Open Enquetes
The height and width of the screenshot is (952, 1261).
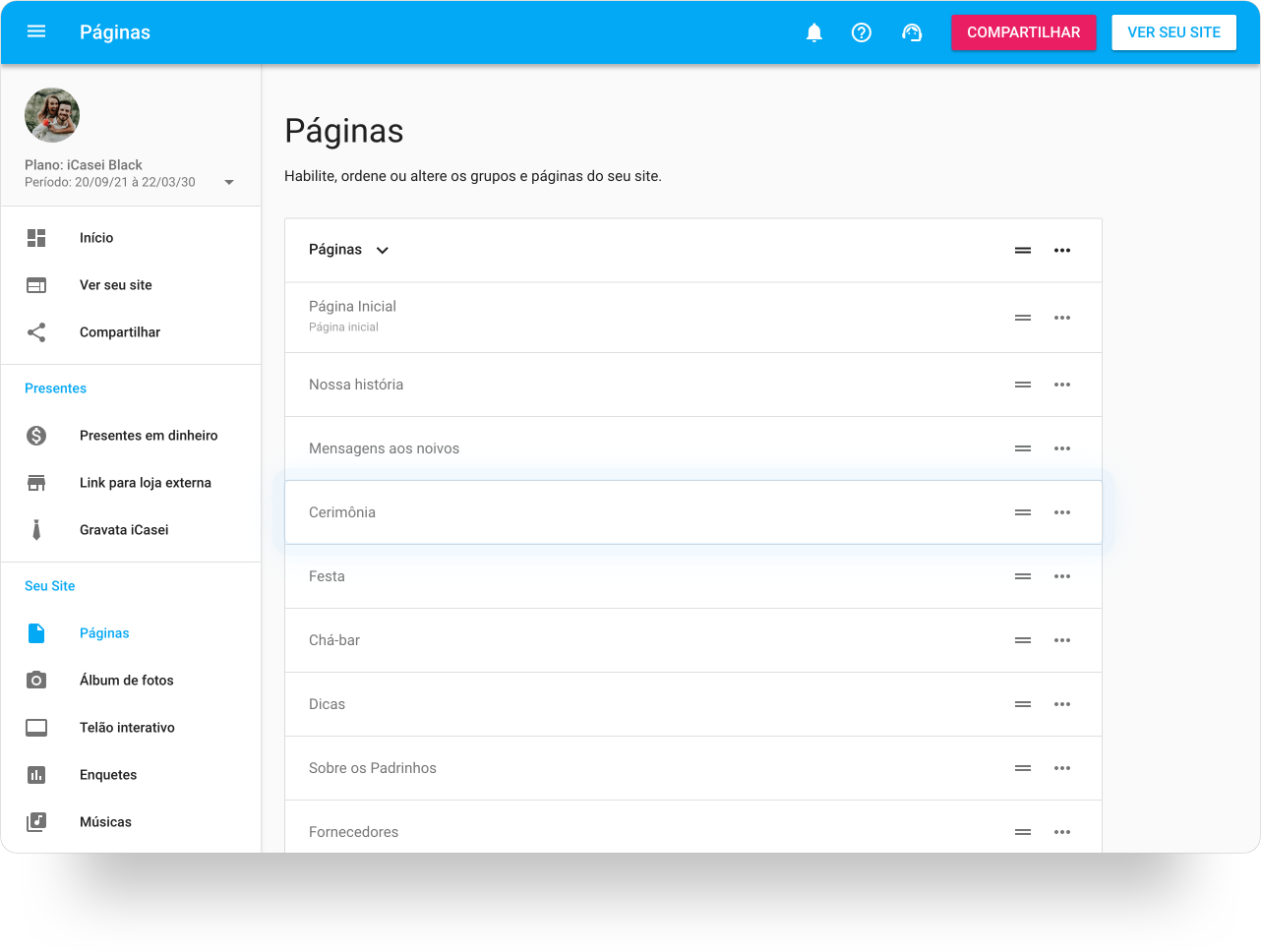[x=108, y=775]
